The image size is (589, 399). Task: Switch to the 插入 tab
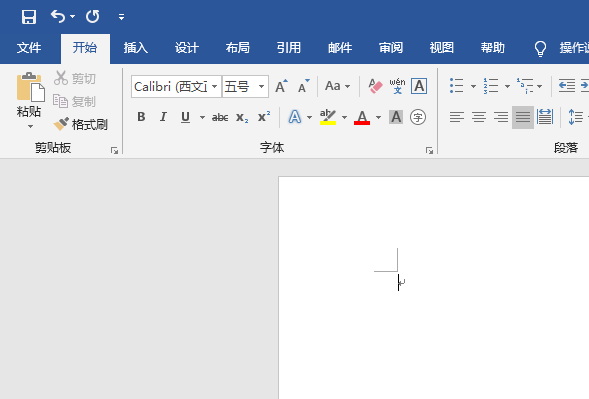click(136, 48)
